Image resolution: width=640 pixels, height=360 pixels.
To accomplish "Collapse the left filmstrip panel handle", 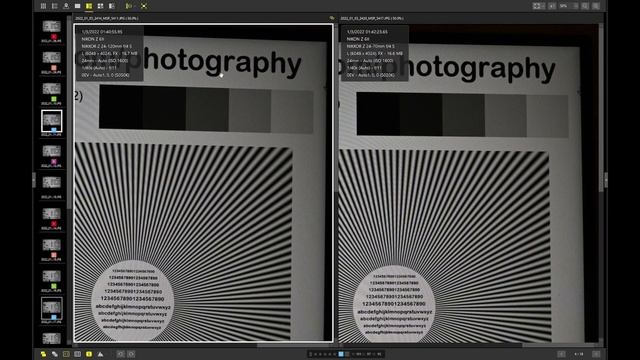I will point(34,180).
